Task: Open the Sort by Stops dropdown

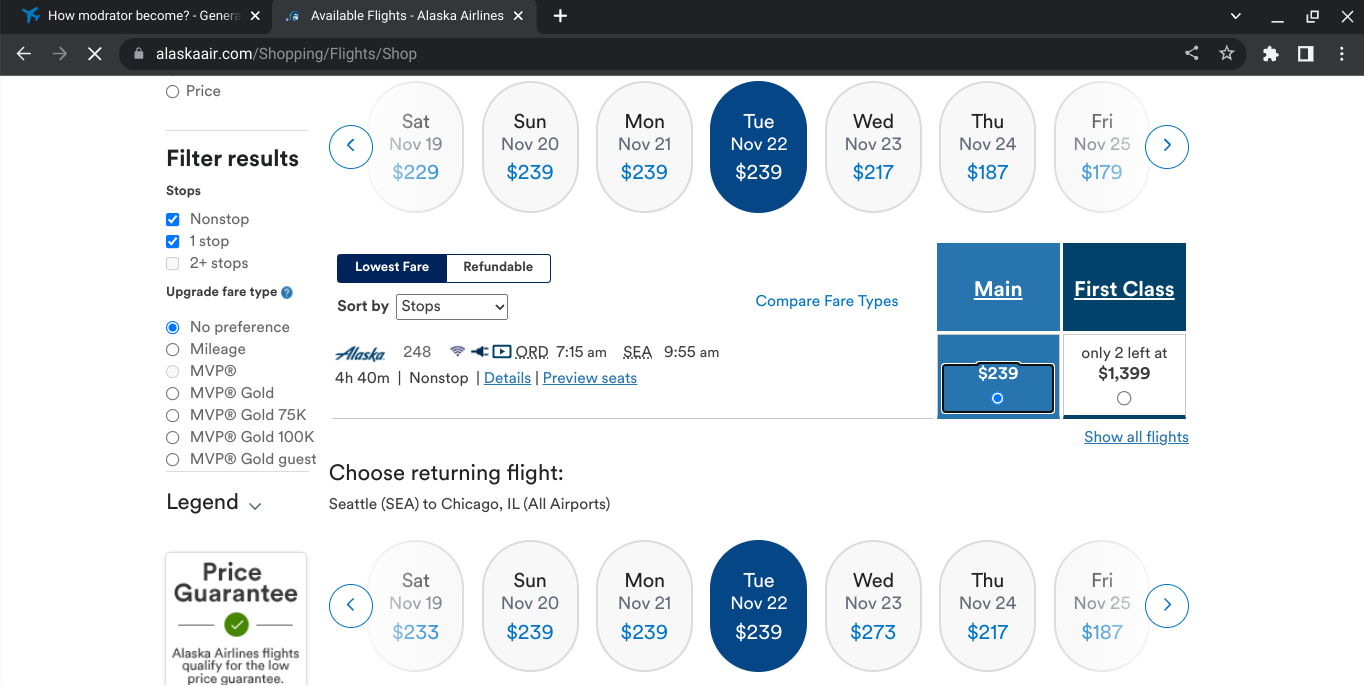Action: [x=452, y=306]
